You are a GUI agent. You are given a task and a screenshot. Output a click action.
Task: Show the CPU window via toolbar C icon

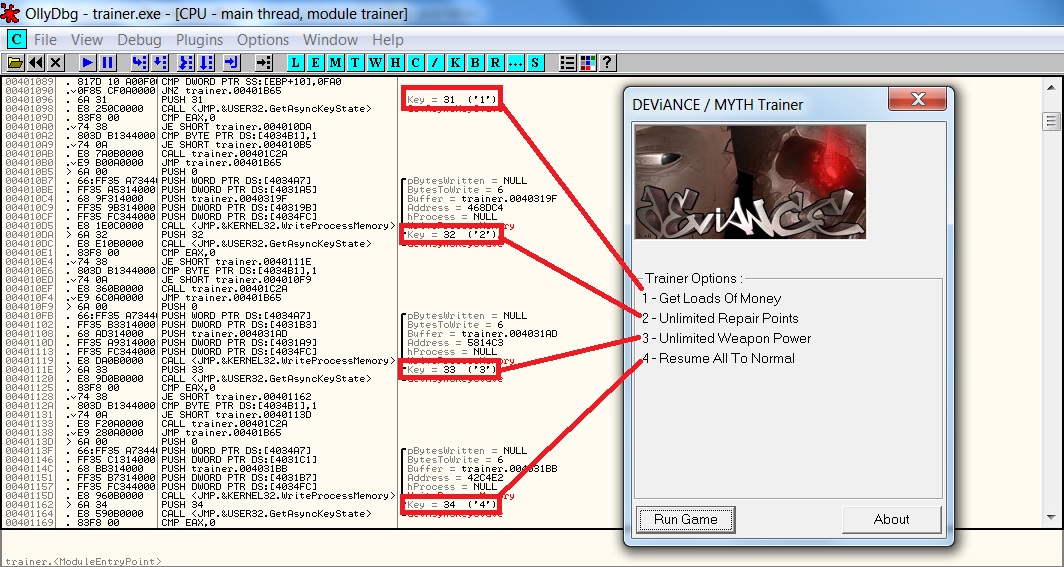pos(415,62)
